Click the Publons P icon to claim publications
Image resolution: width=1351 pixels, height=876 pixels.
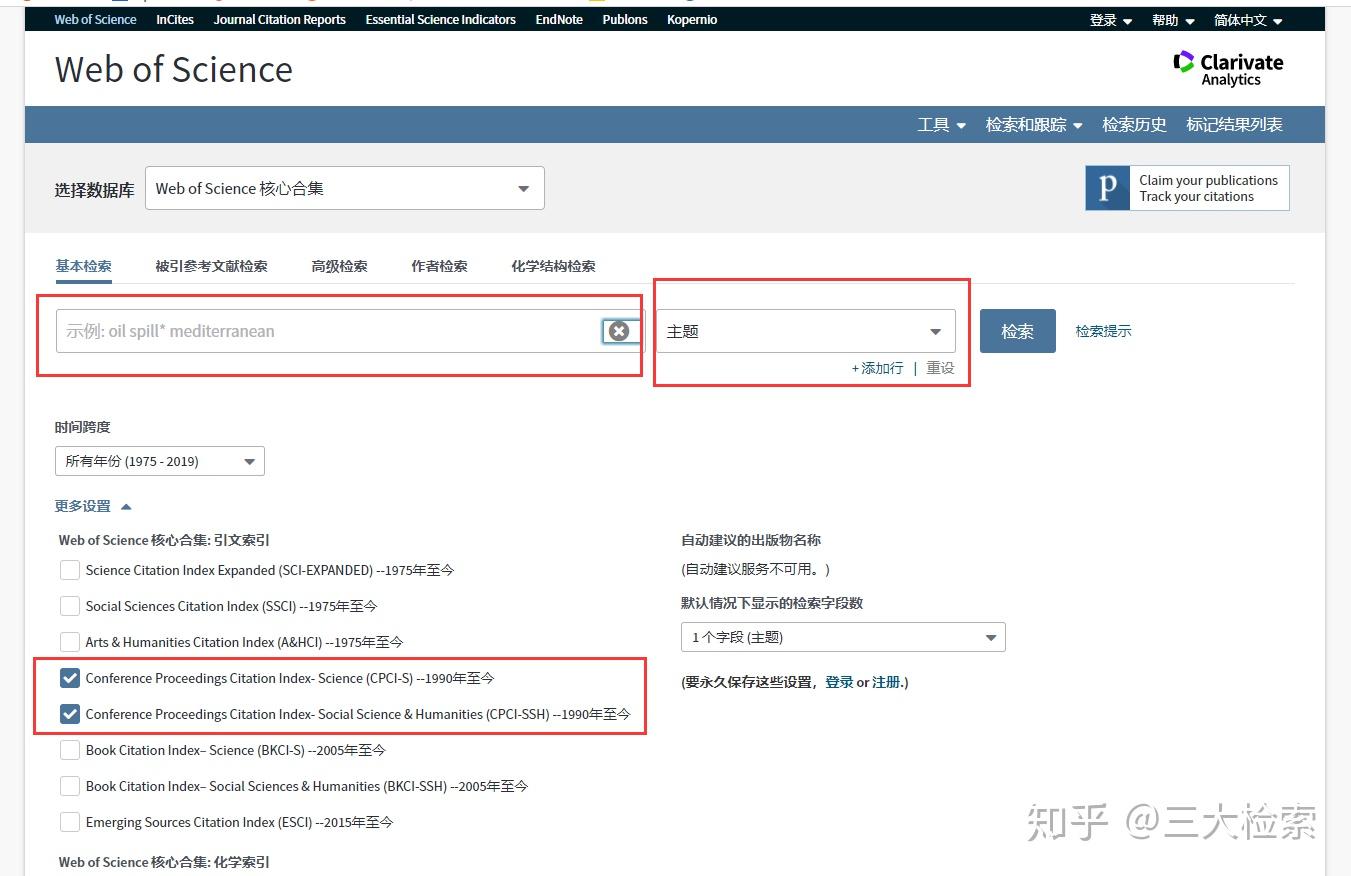coord(1106,187)
